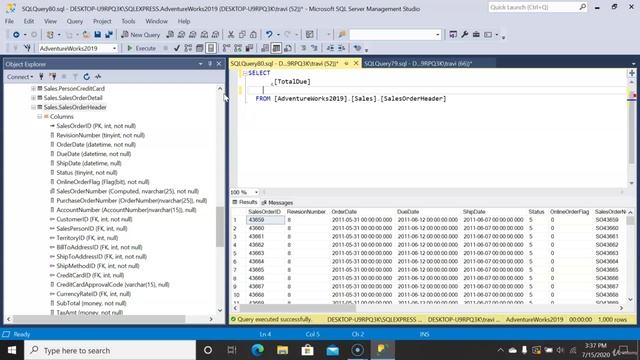Screen dimensions: 640x360
Task: Click the Increase Indent icon
Action: click(341, 48)
